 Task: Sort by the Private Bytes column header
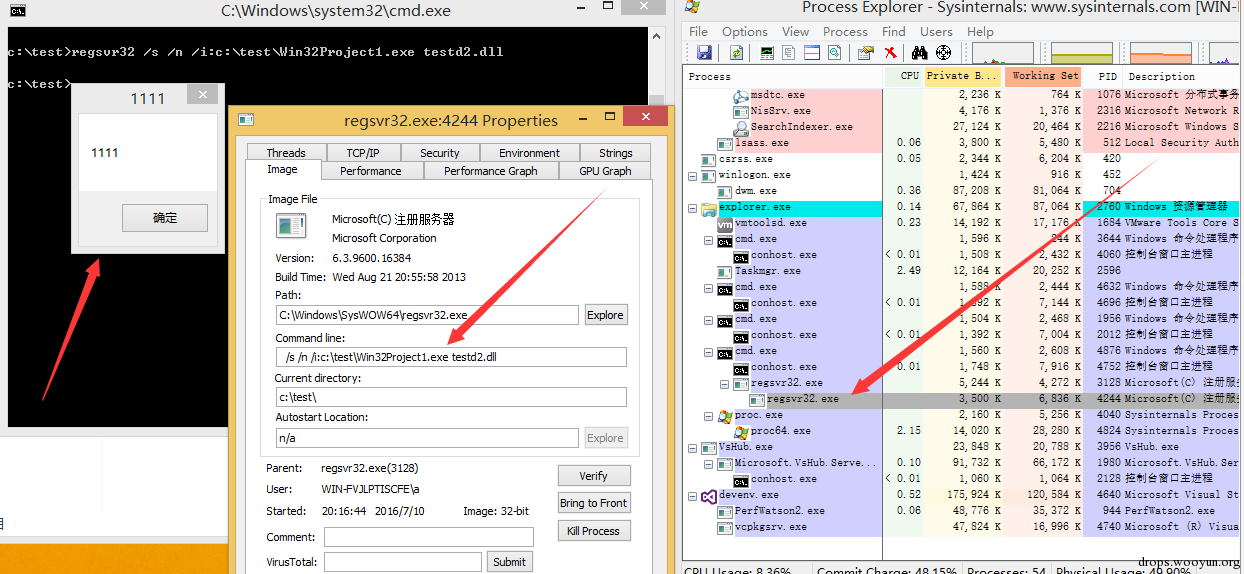(x=963, y=76)
